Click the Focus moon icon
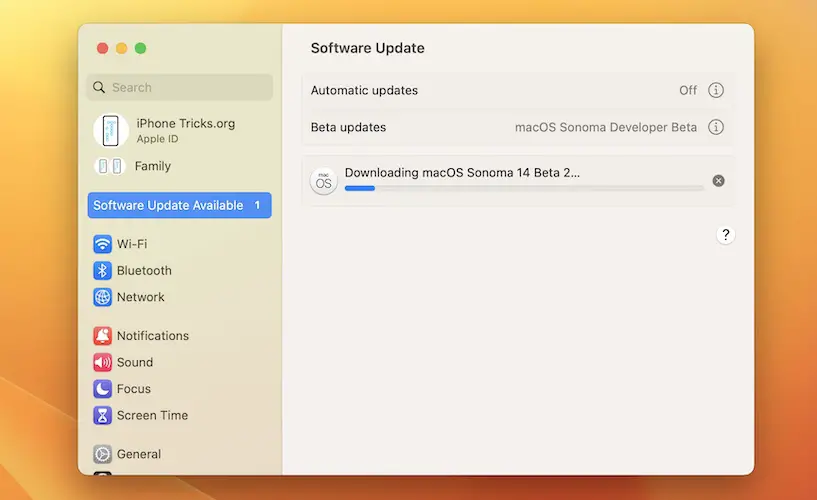 point(102,389)
